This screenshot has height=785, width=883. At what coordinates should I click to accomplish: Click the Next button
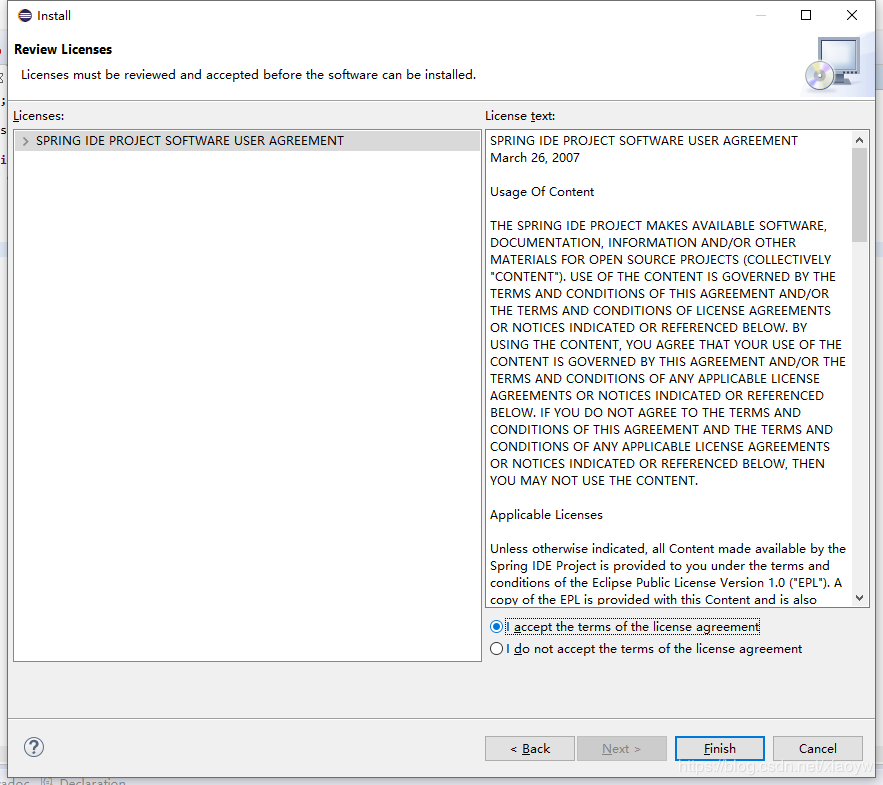tap(621, 748)
